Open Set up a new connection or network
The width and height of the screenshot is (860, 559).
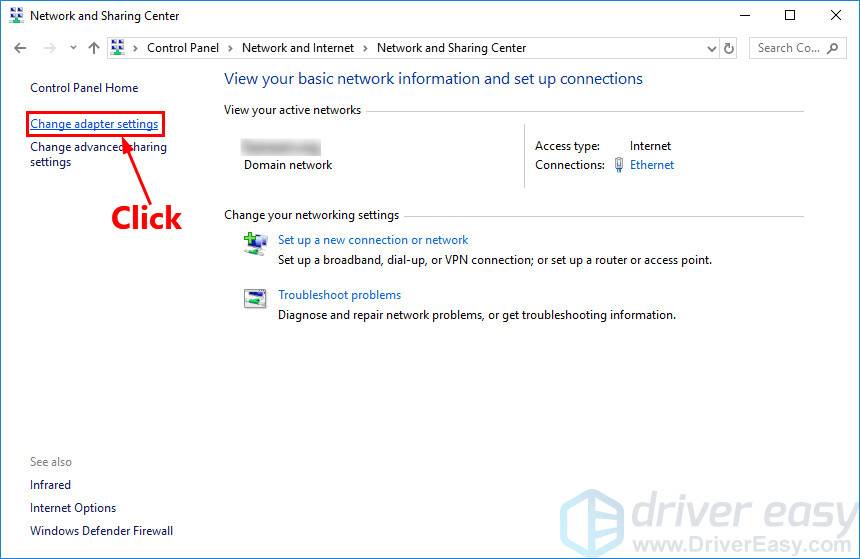tap(373, 240)
